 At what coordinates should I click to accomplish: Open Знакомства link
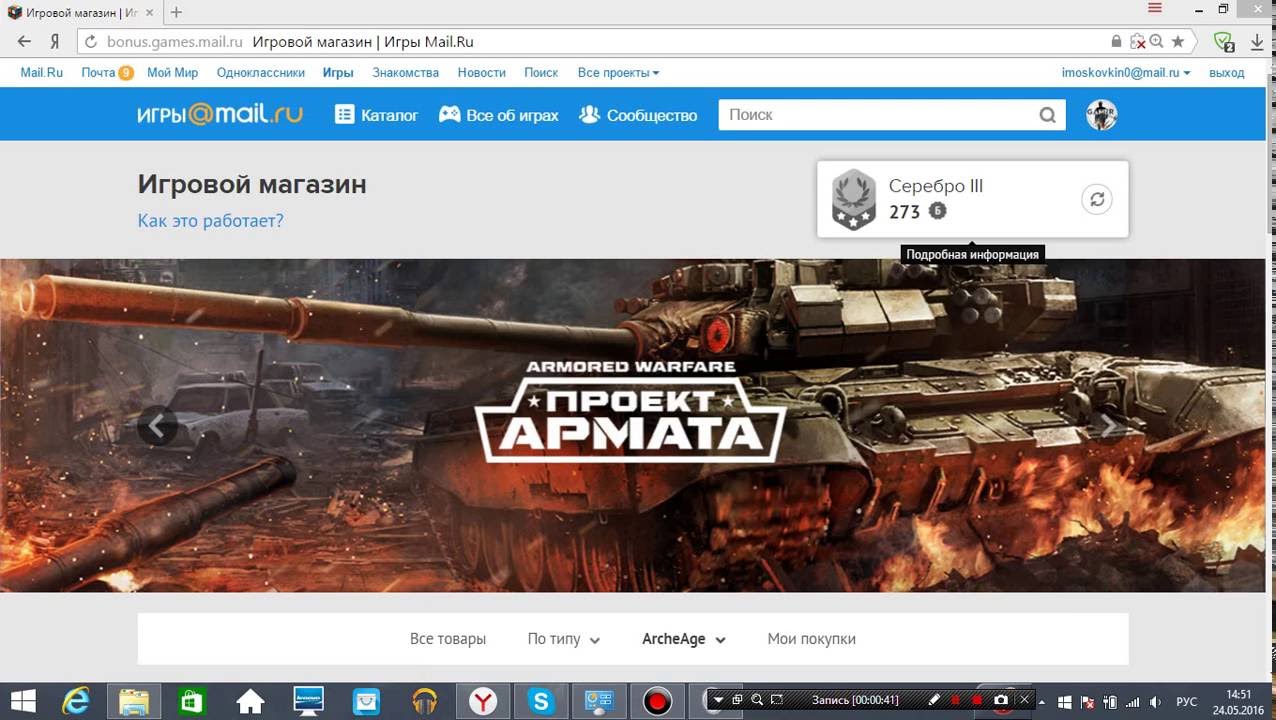click(405, 73)
